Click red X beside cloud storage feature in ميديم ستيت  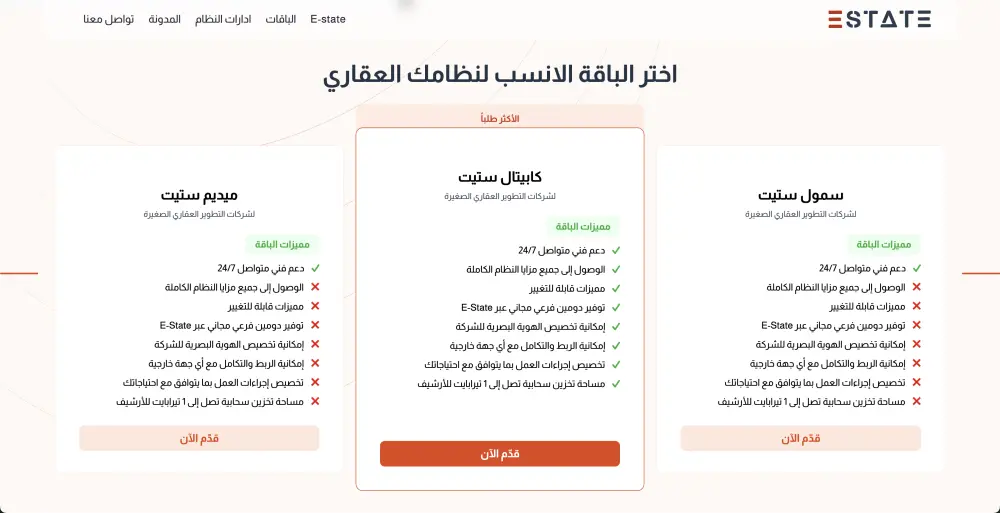315,401
